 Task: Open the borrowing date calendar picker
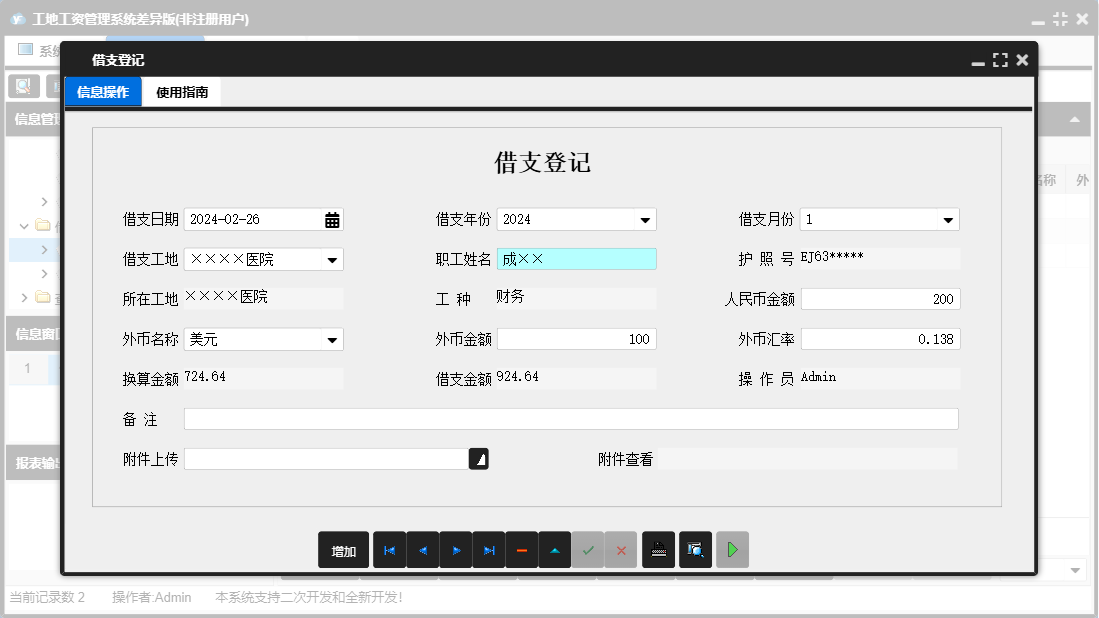[x=333, y=219]
